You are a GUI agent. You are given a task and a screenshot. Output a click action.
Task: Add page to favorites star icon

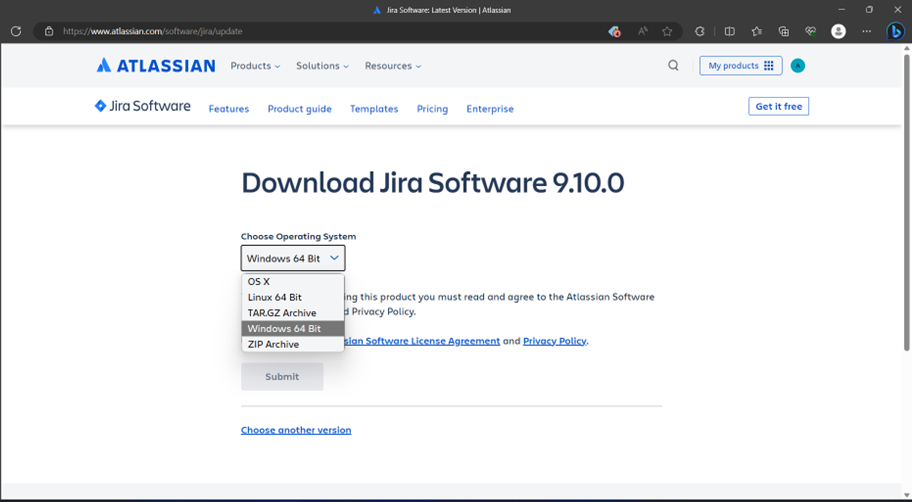pyautogui.click(x=667, y=31)
